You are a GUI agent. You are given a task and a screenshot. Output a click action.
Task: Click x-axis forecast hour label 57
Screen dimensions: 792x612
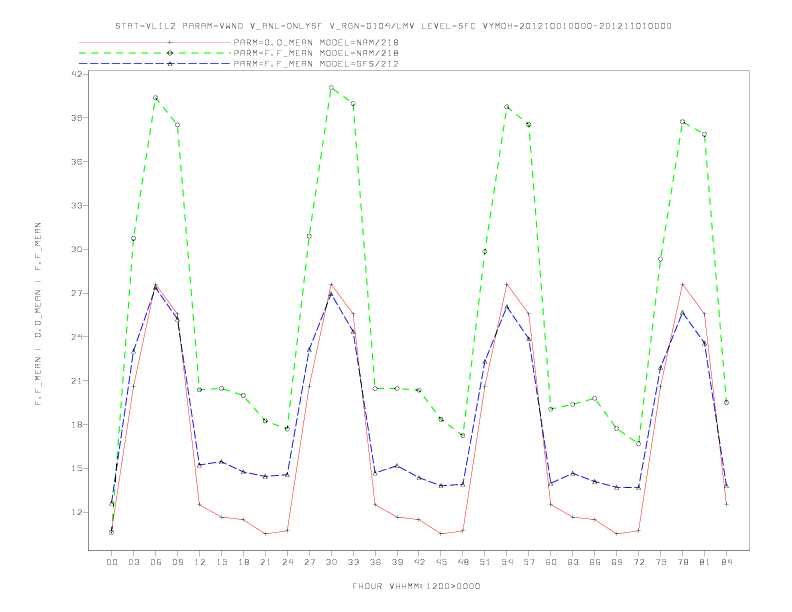[x=529, y=562]
